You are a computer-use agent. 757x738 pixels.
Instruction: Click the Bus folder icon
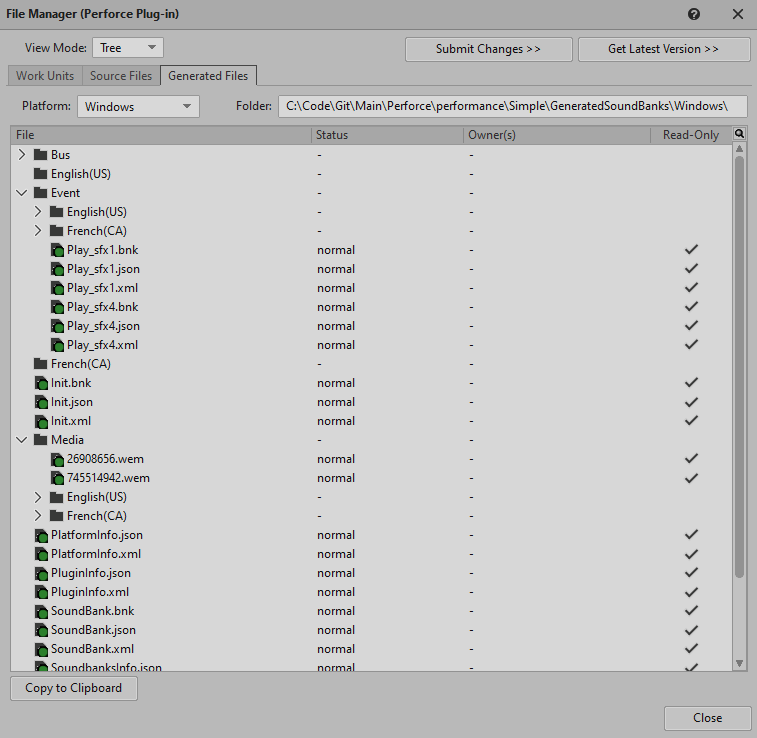pyautogui.click(x=40, y=155)
